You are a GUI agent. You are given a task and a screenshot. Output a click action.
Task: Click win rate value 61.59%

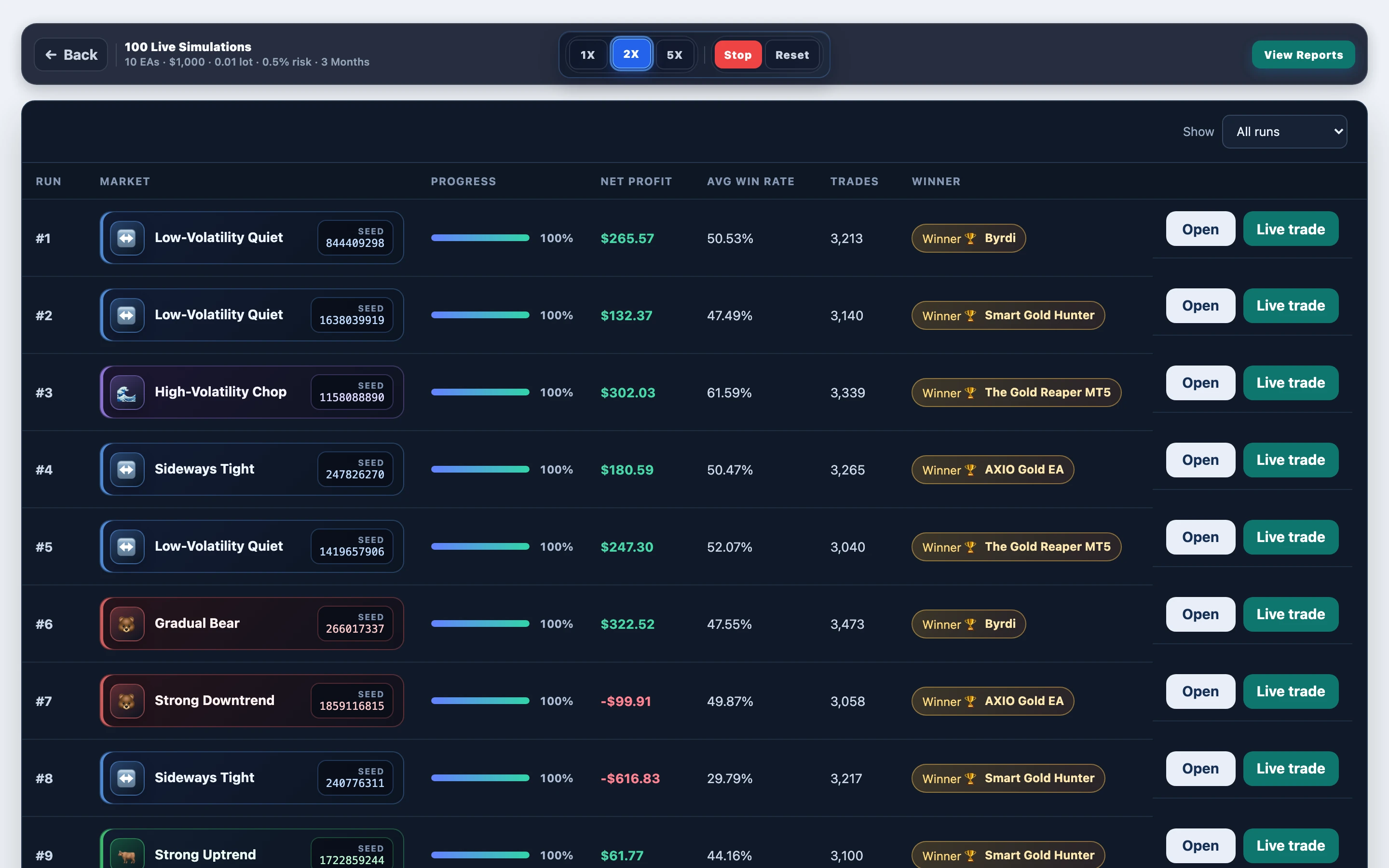(x=730, y=393)
